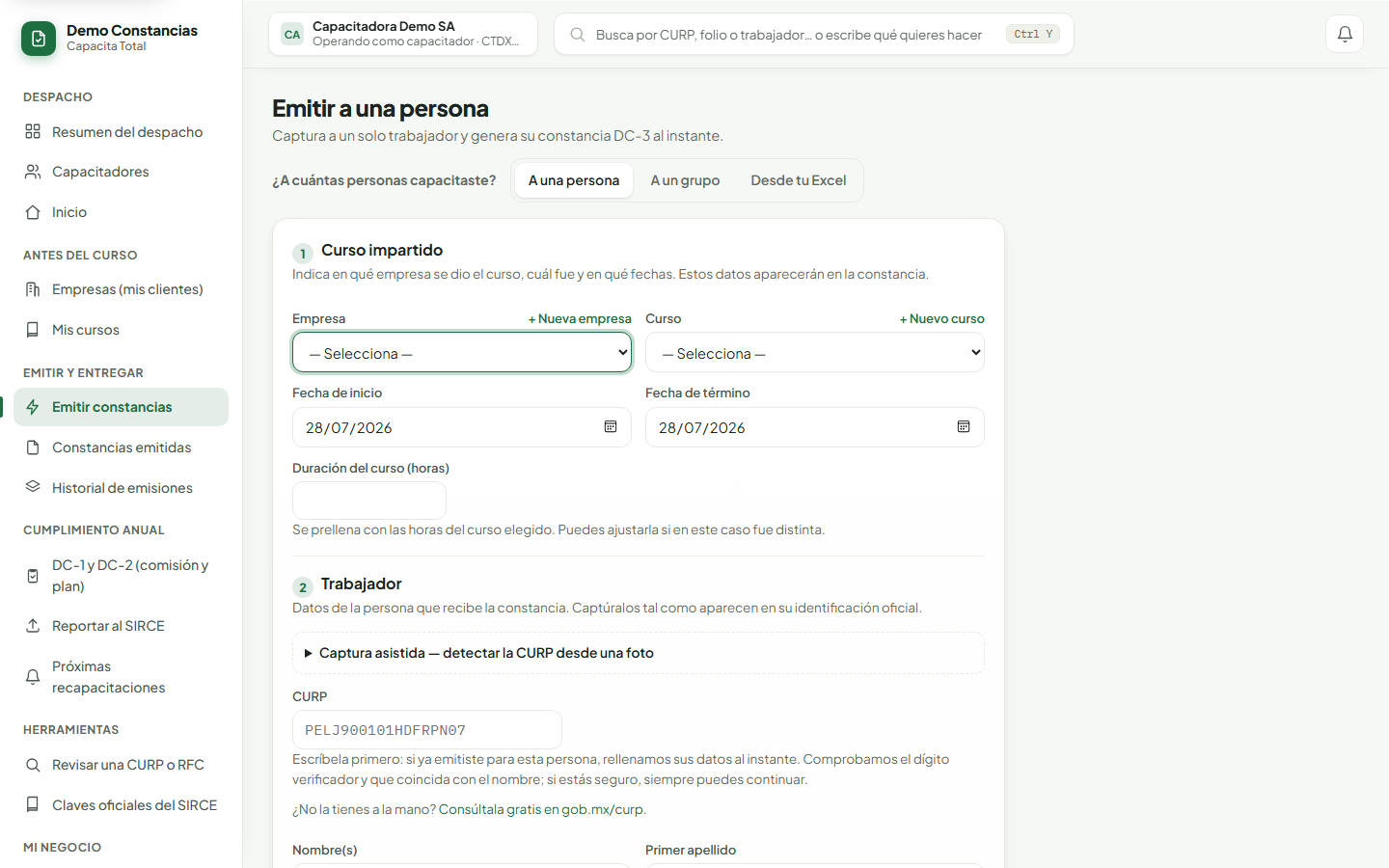Open Reportar al SIRCE in sidebar
The width and height of the screenshot is (1389, 868).
(x=121, y=626)
